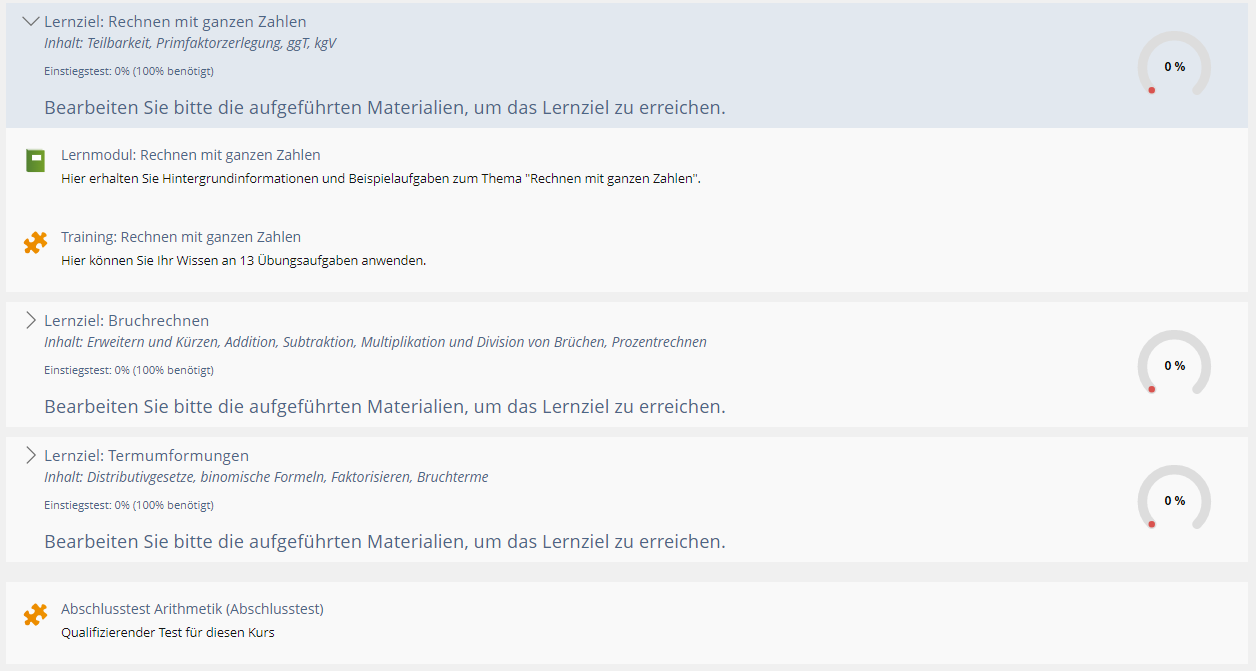Select the orange Training puzzle icon
Image resolution: width=1256 pixels, height=671 pixels.
(x=35, y=243)
